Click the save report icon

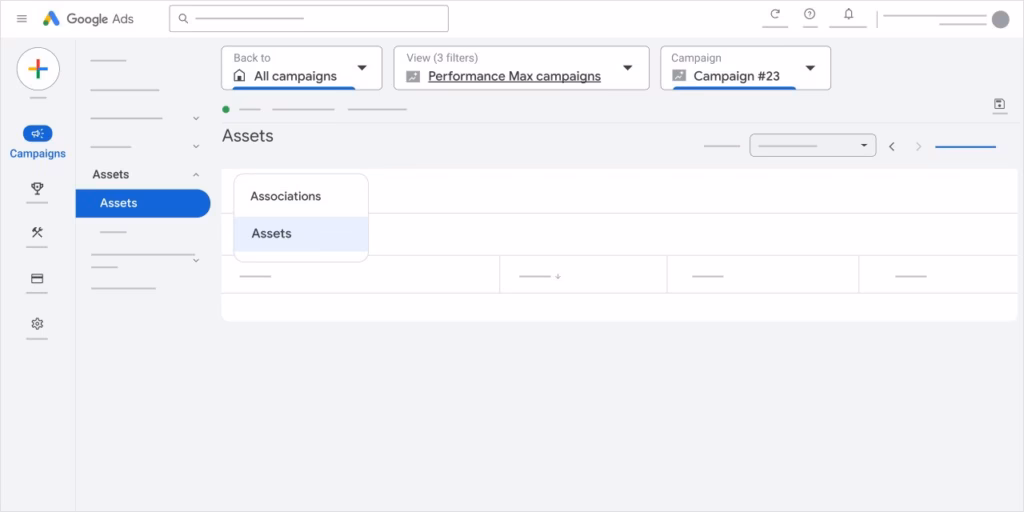[999, 105]
